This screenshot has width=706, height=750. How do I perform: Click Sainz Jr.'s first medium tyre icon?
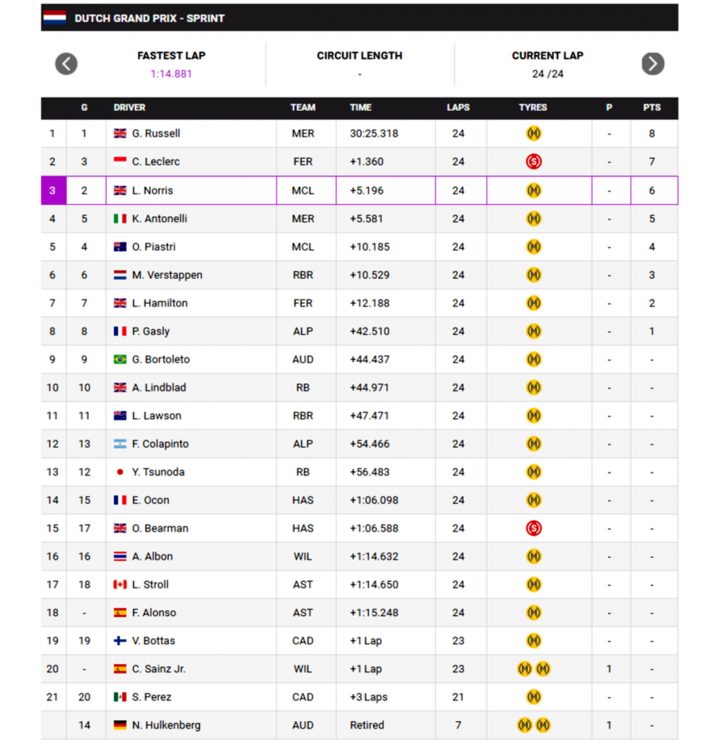tap(525, 669)
